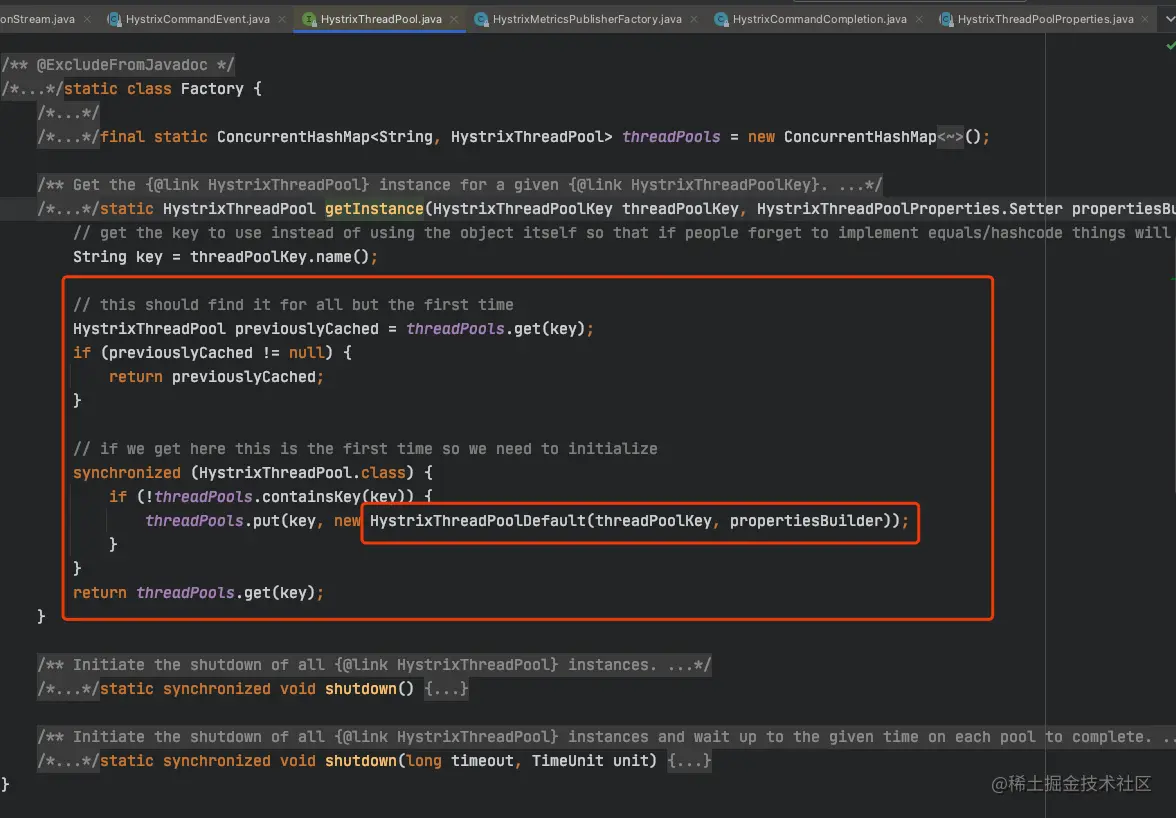Click the 'propertiesBuilder' argument in constructor call
This screenshot has width=1176, height=818.
(806, 520)
